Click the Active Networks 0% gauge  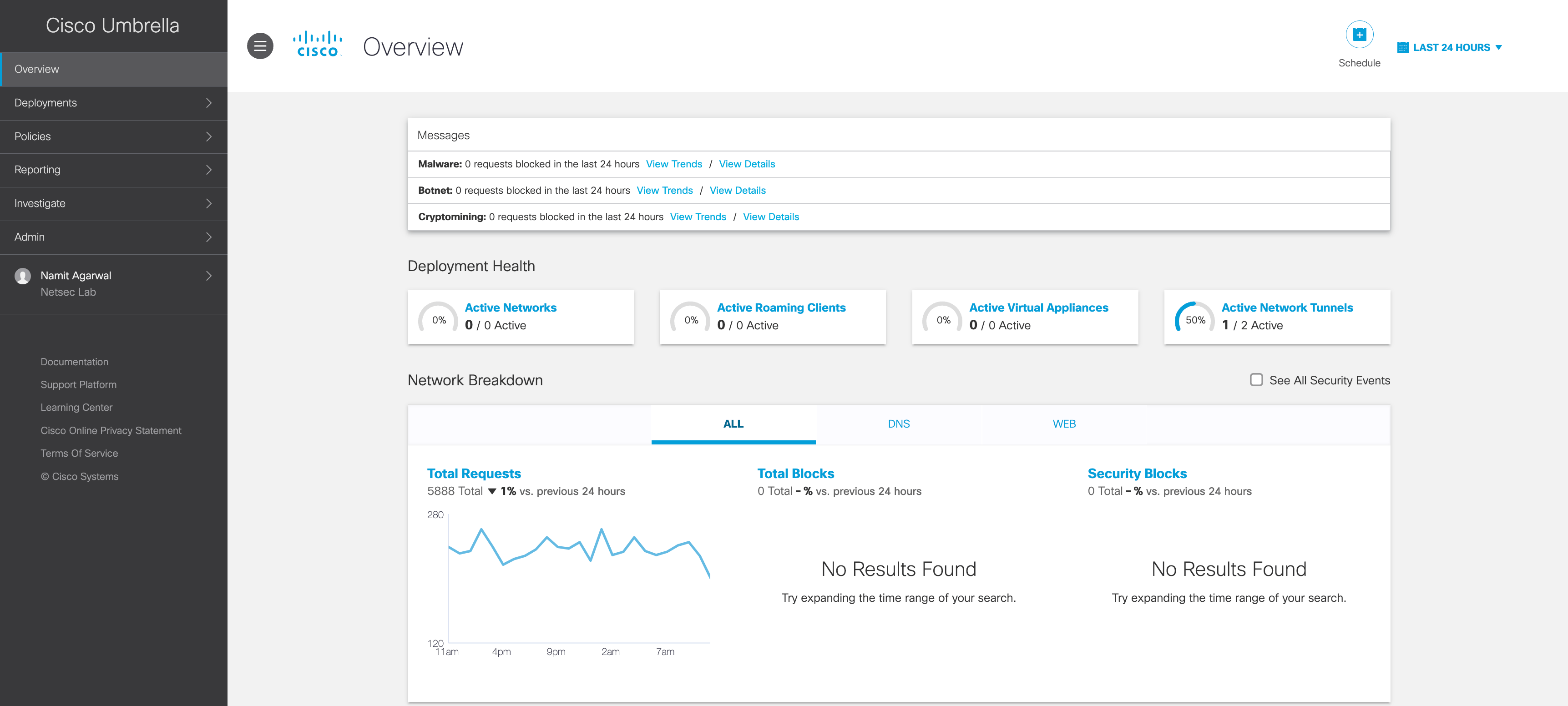pyautogui.click(x=438, y=319)
